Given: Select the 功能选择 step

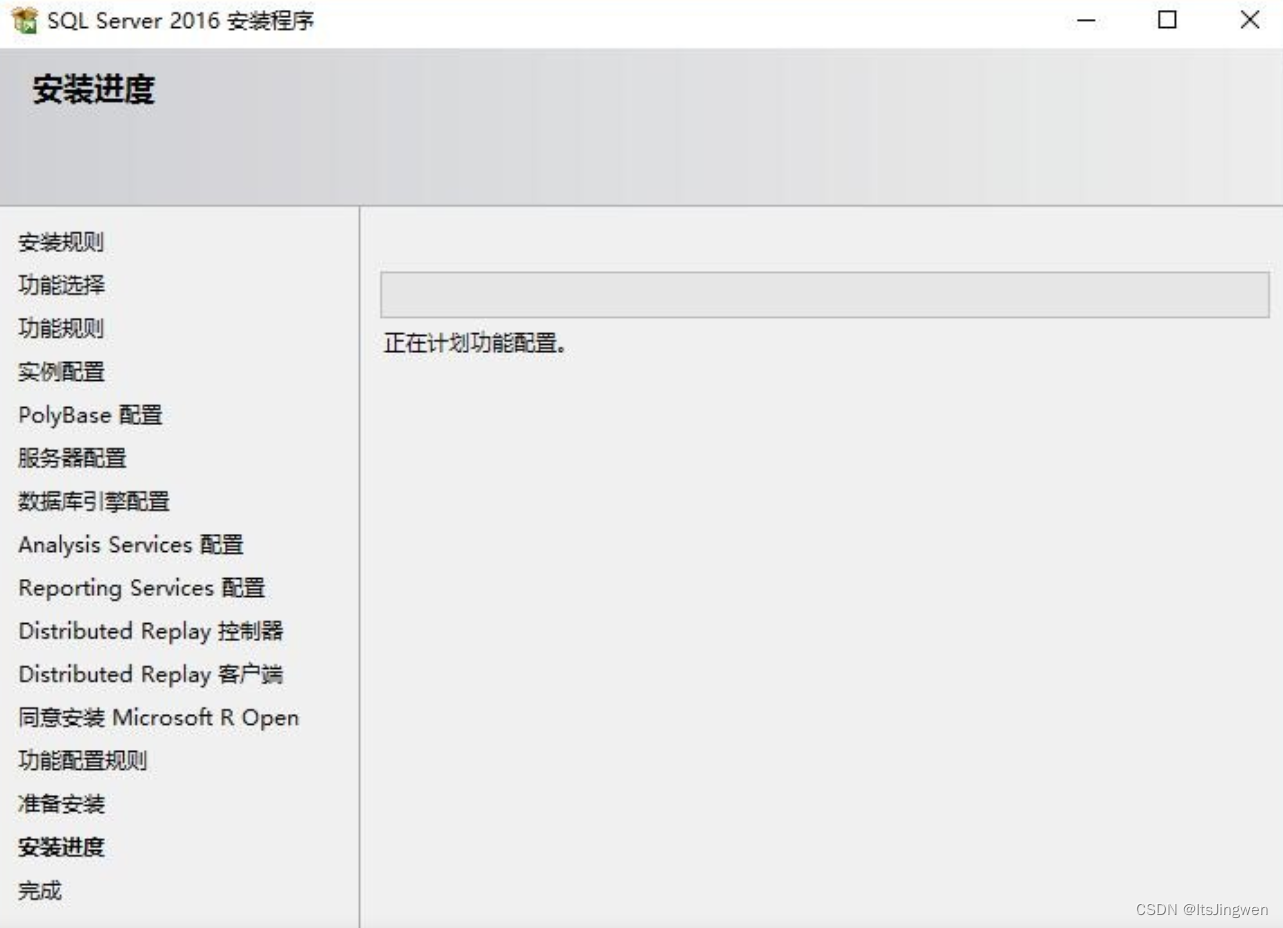Looking at the screenshot, I should coord(61,285).
